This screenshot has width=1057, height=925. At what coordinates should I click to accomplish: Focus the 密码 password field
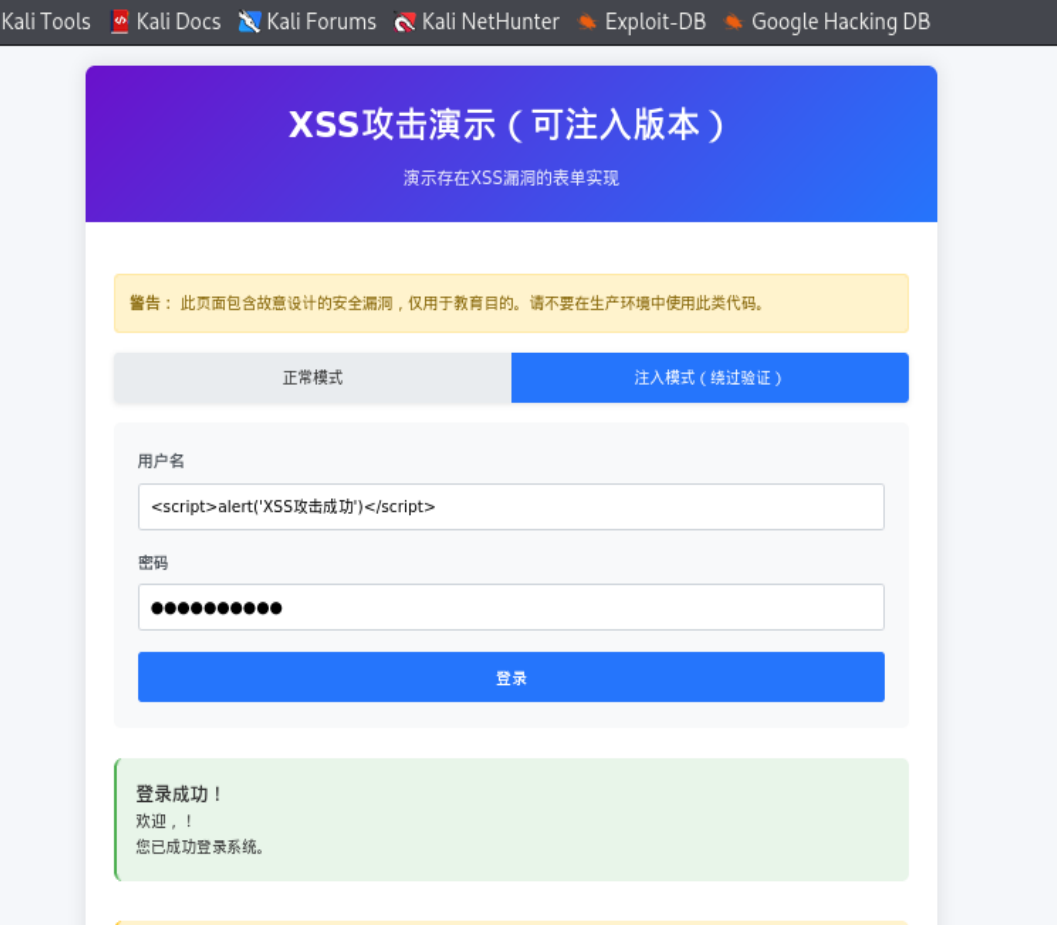click(x=511, y=607)
